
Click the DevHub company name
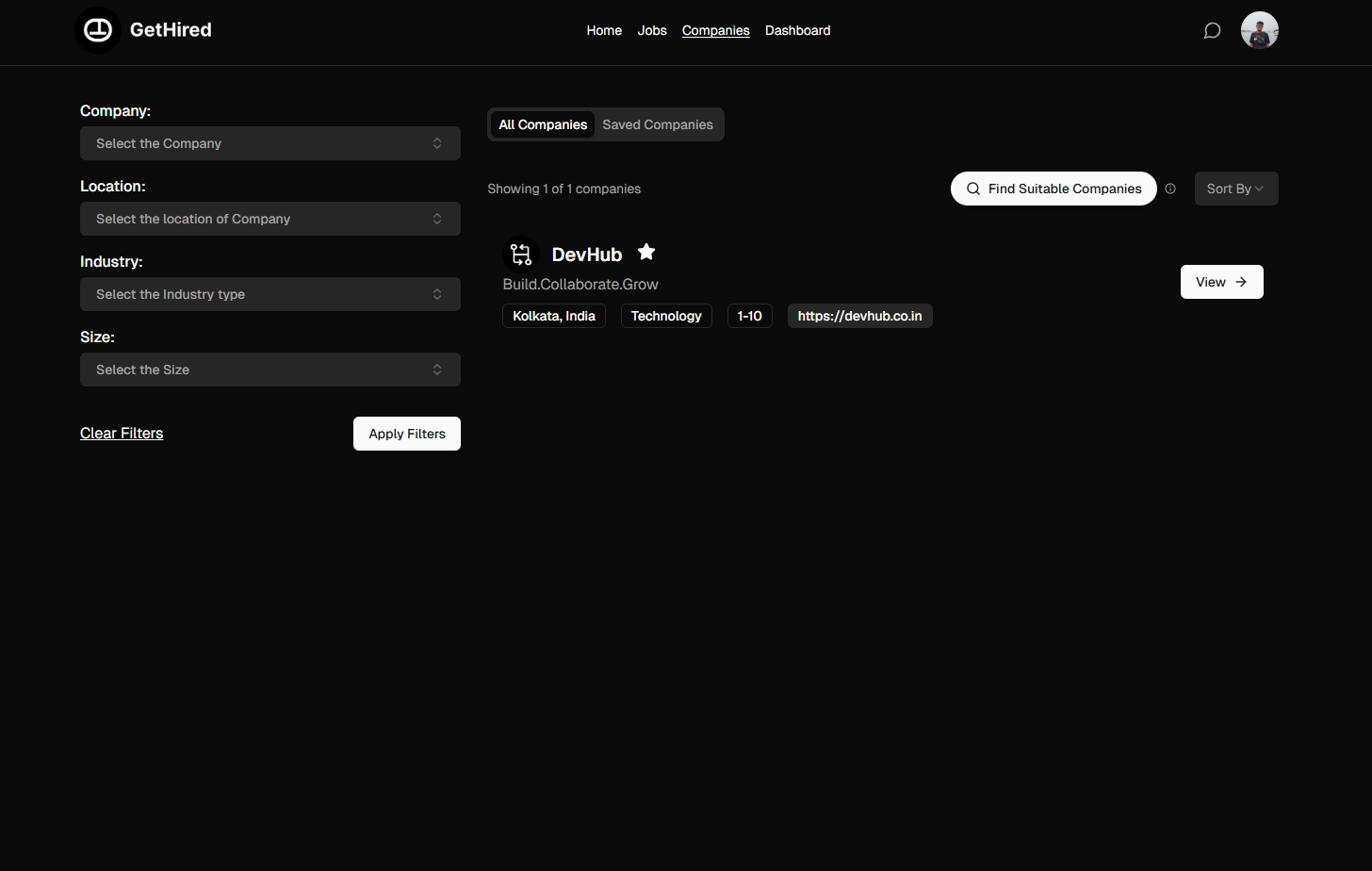[587, 255]
